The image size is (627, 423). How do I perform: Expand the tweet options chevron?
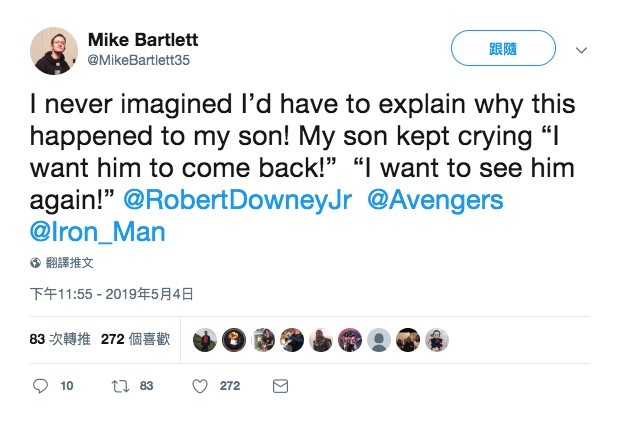(582, 49)
